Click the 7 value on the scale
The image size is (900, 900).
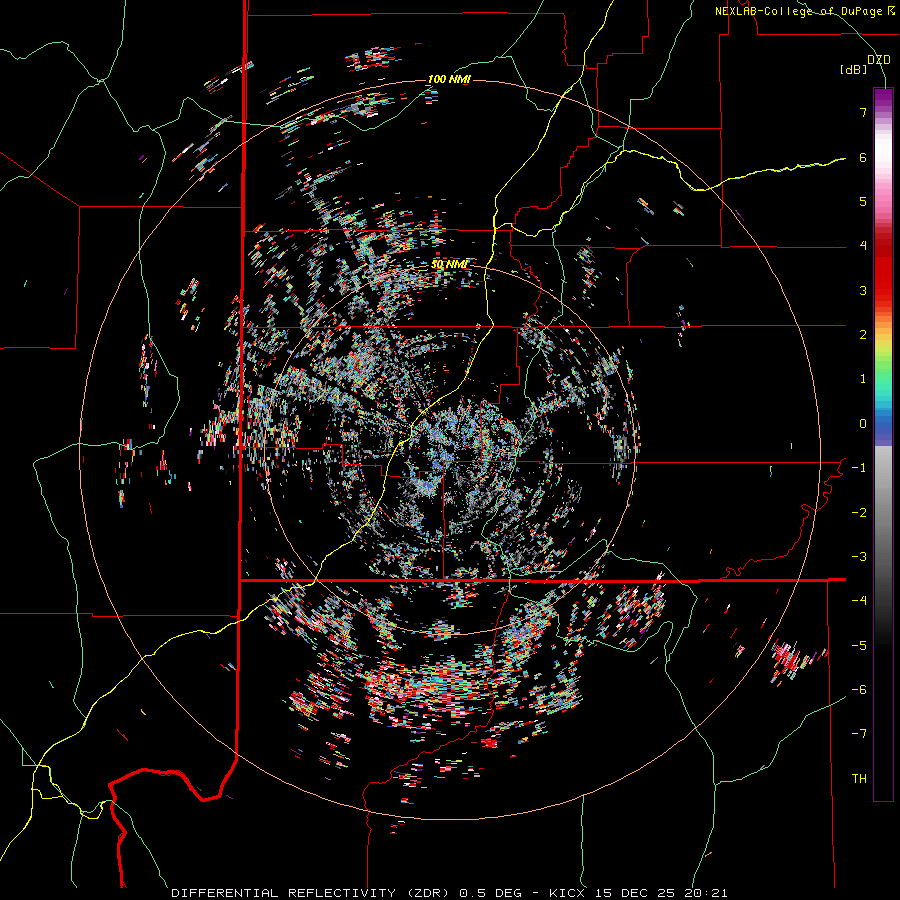pos(863,112)
